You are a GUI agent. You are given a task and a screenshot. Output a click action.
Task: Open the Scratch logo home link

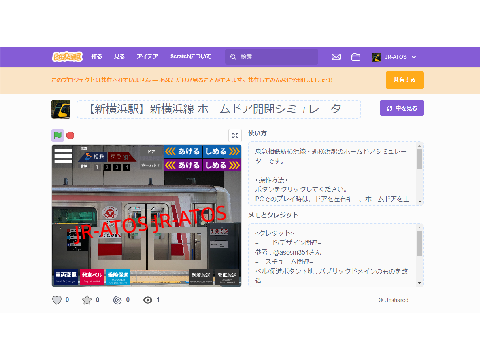point(67,57)
